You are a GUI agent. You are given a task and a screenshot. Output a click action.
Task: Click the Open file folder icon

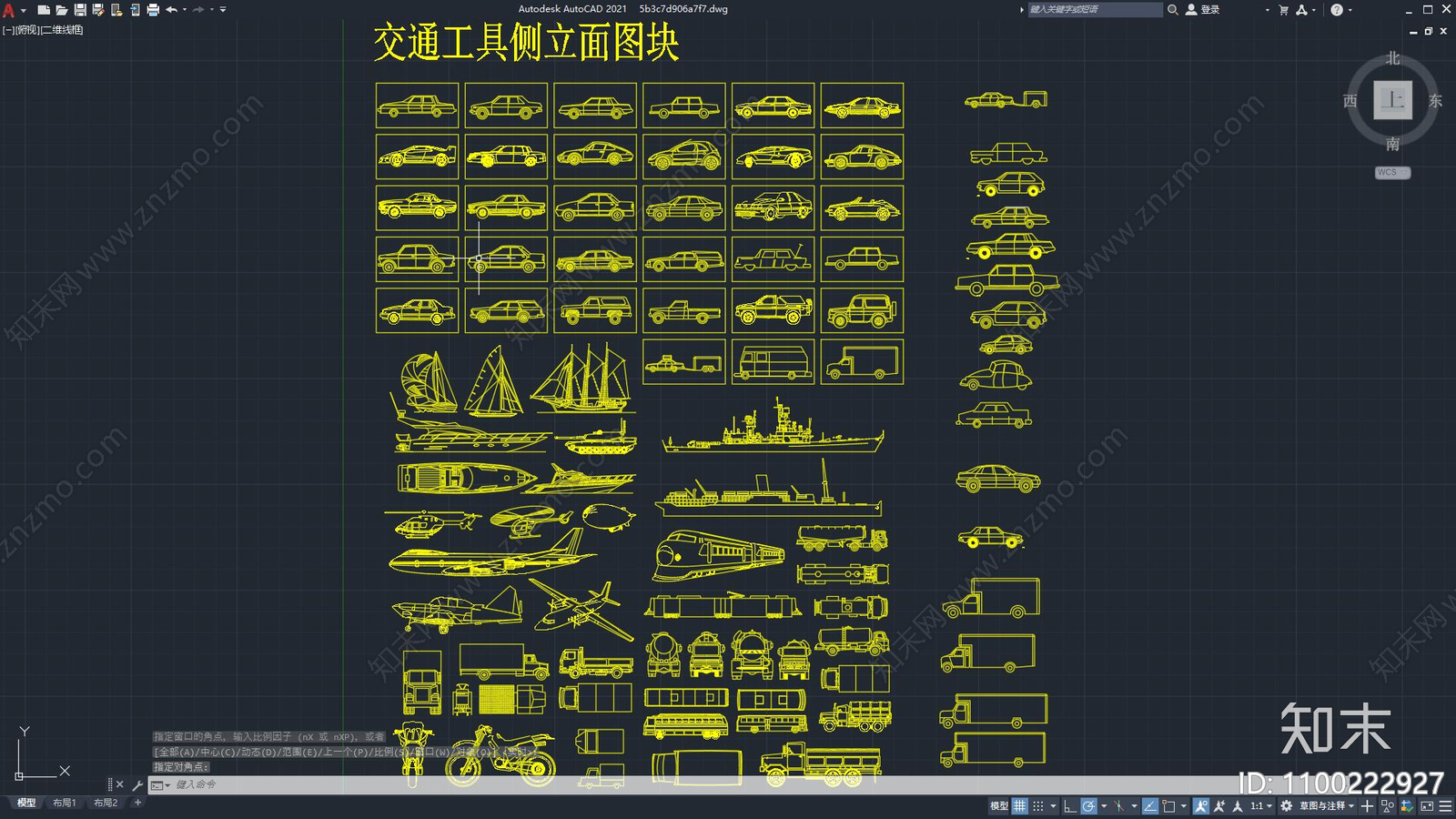[x=61, y=9]
